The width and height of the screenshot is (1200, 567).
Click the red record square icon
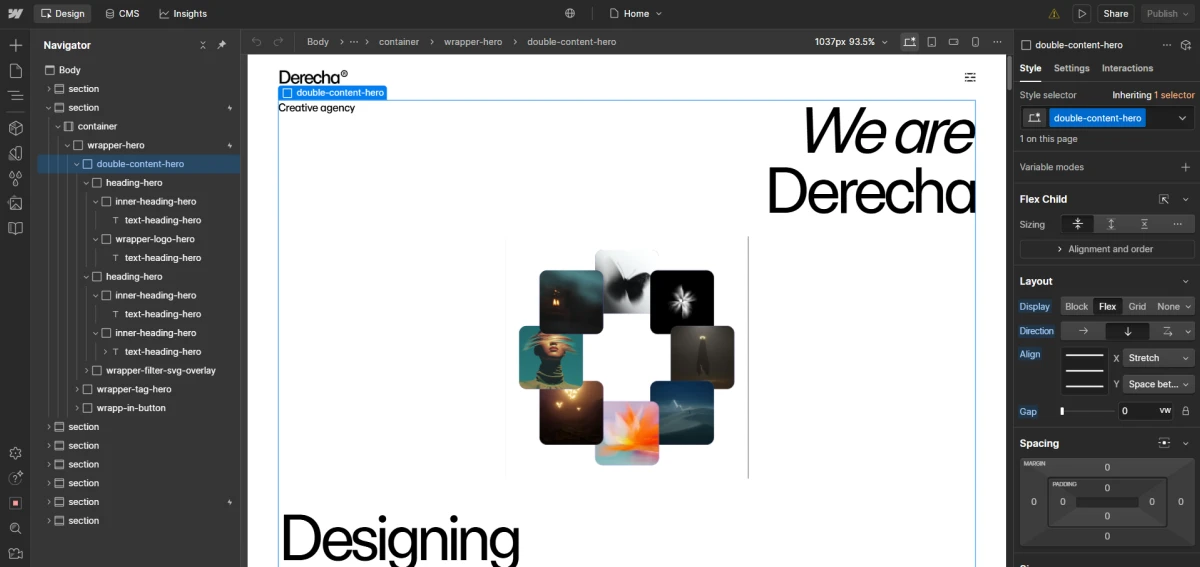point(15,503)
